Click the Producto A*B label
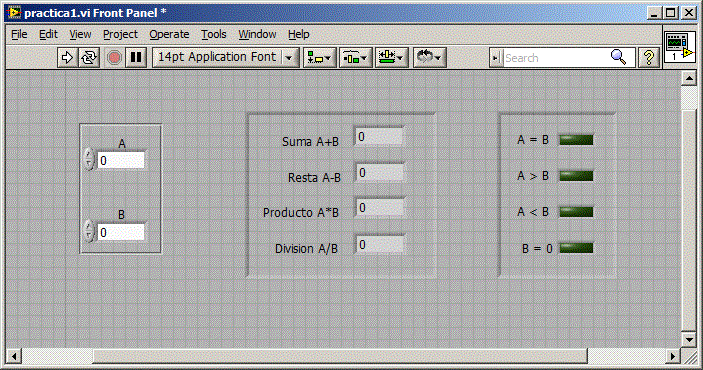 tap(300, 213)
